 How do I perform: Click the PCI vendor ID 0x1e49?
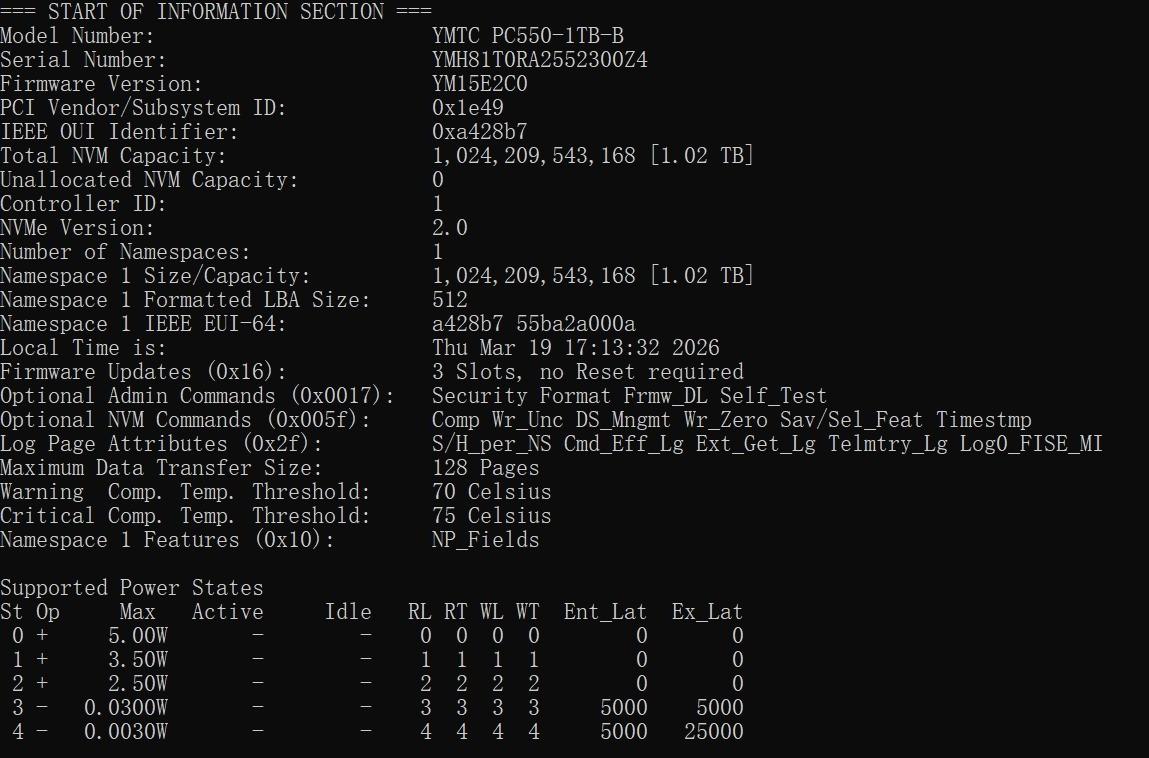(468, 108)
